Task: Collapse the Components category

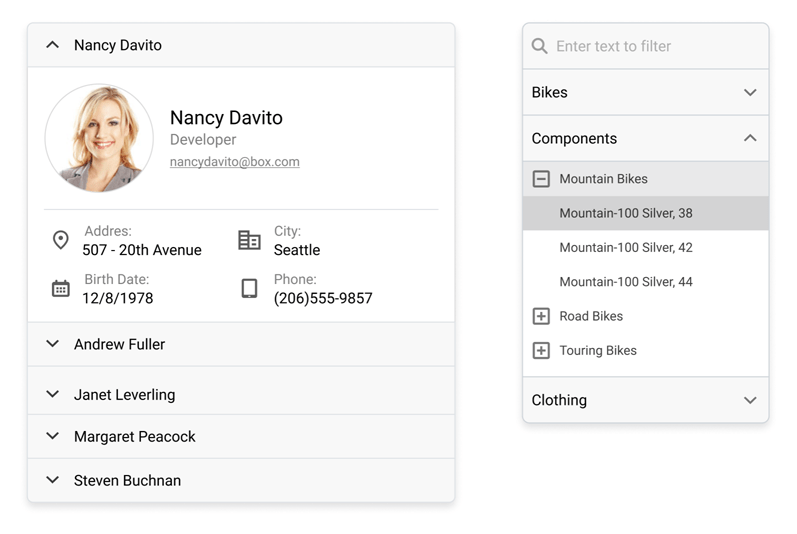Action: click(x=750, y=138)
